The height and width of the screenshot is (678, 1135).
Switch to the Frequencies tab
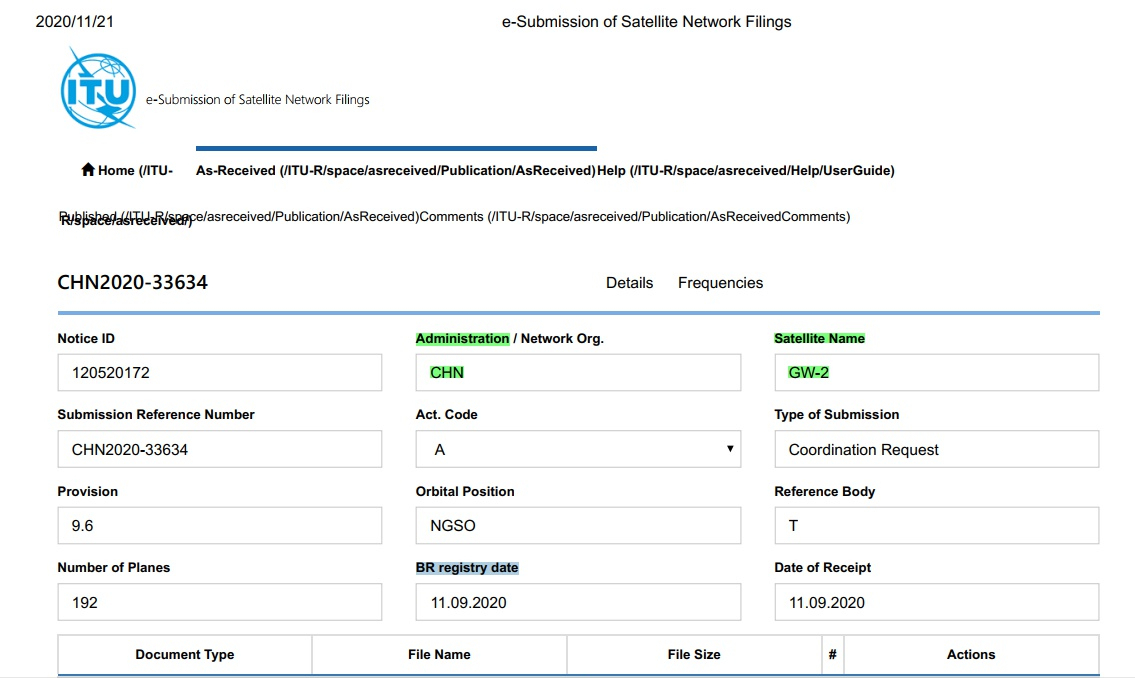coord(720,283)
